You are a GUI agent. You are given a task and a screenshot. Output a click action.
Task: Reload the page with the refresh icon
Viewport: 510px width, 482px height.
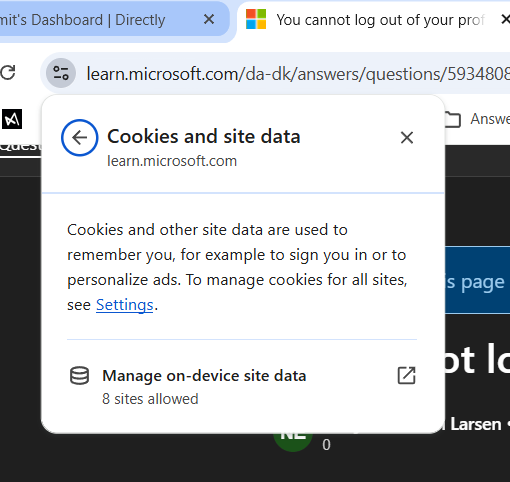click(x=7, y=73)
